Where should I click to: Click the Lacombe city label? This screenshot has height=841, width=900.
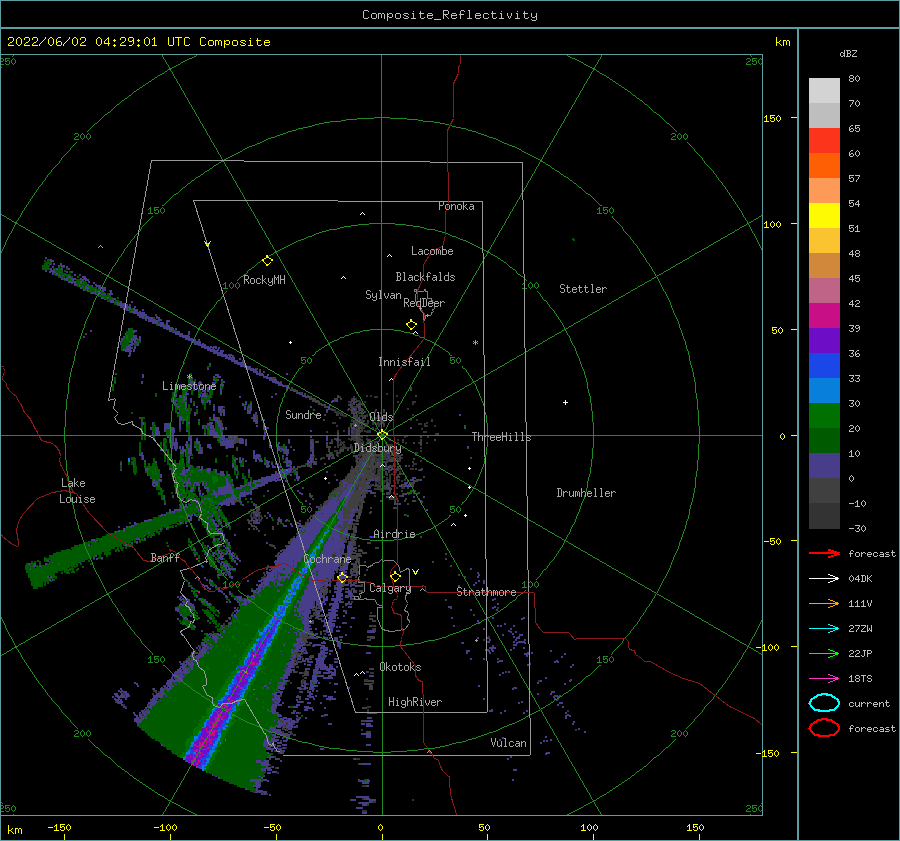tap(432, 251)
